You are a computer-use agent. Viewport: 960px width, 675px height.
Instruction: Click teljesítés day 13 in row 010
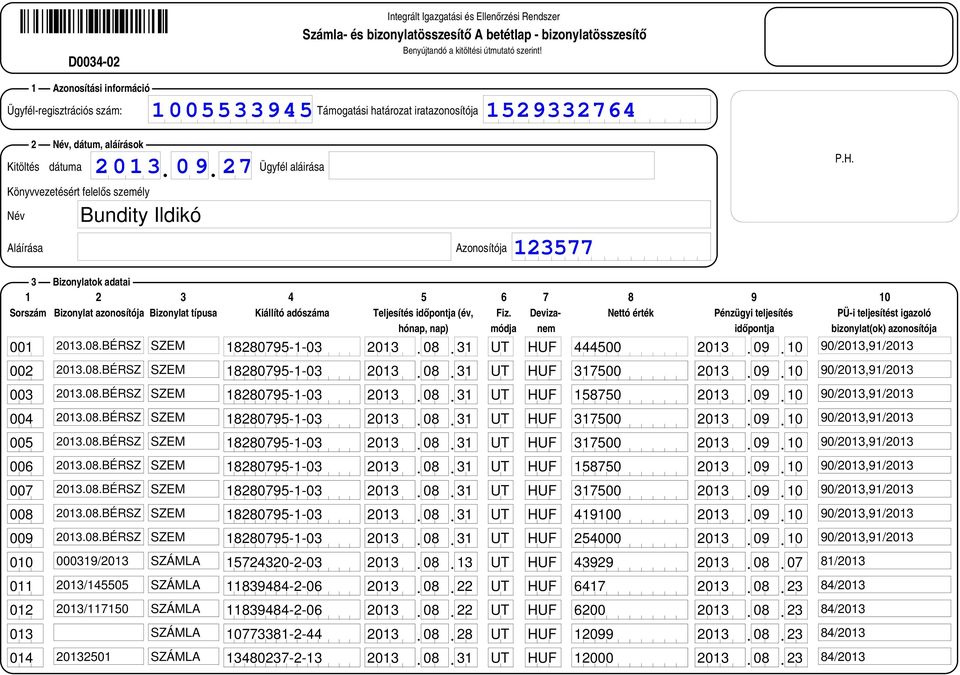point(465,562)
